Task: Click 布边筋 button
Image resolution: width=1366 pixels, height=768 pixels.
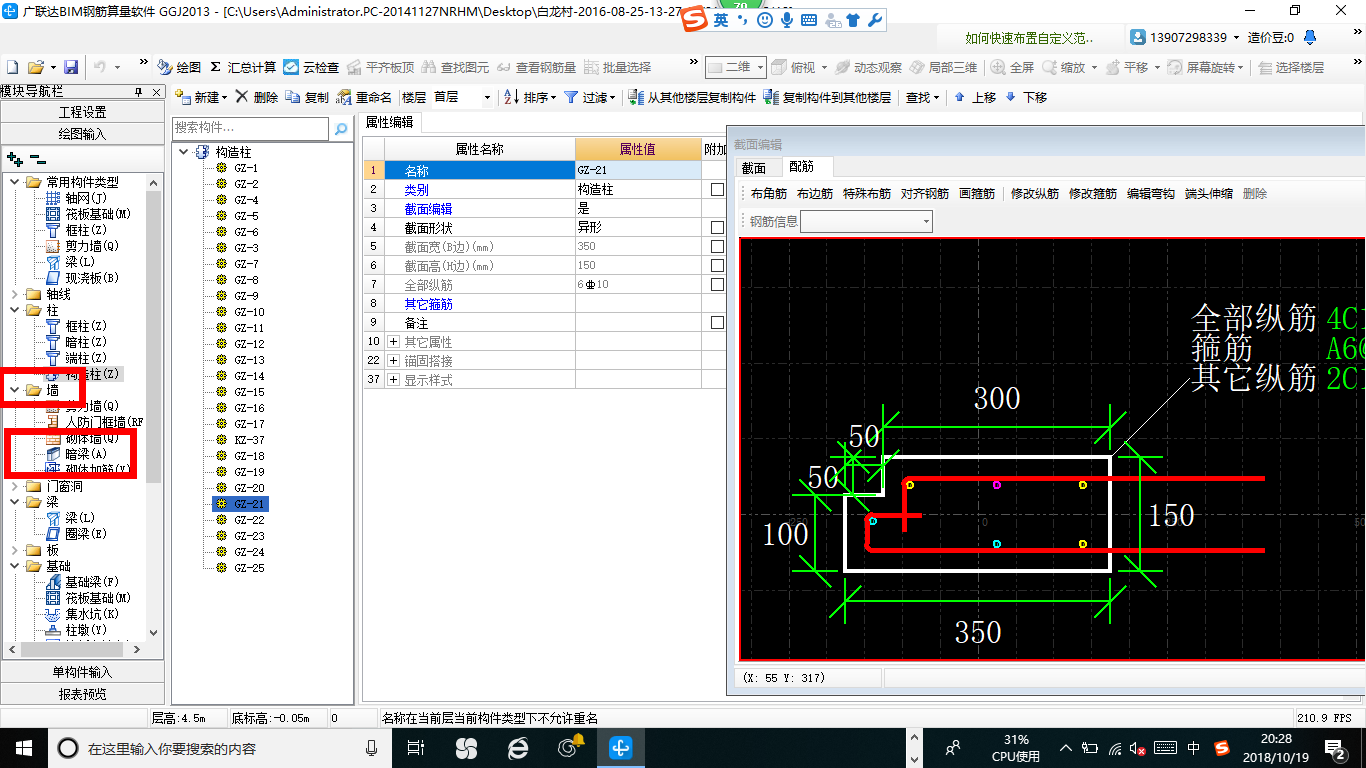Action: [x=815, y=194]
